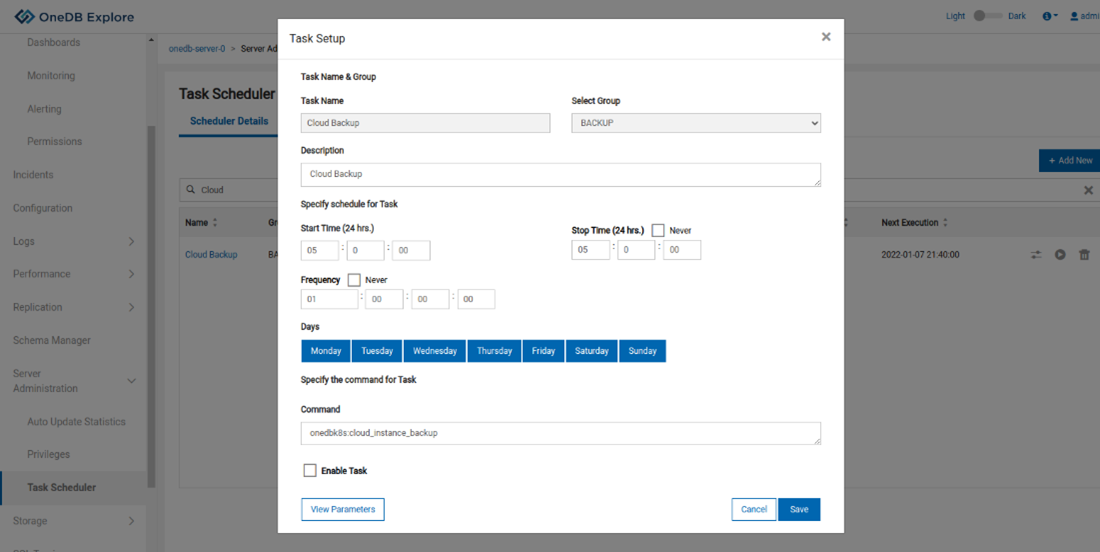Click the Command text field
Screen dimensions: 1100x552
[560, 433]
